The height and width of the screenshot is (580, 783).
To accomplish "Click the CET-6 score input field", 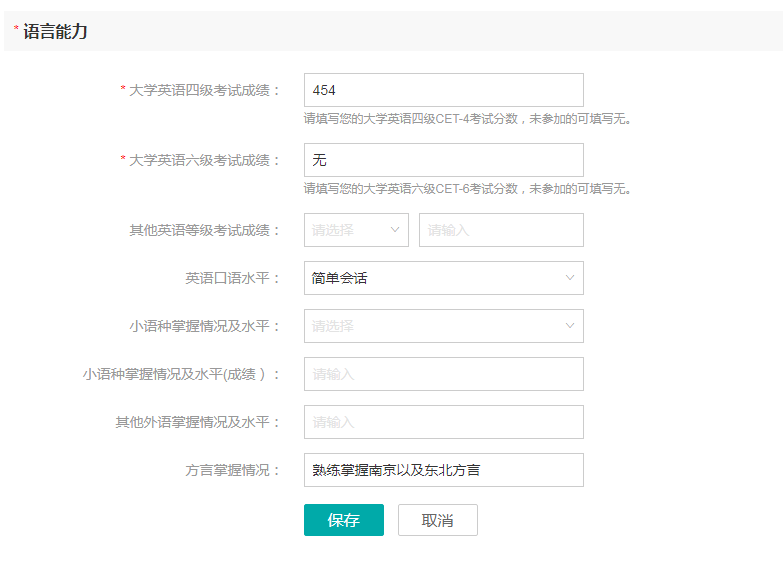I will (x=443, y=160).
